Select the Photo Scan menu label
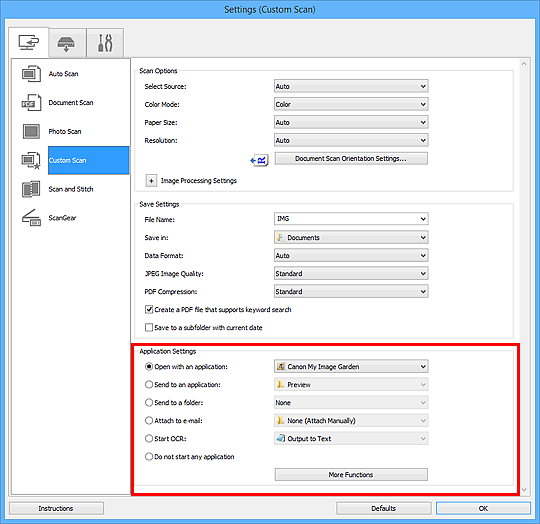The width and height of the screenshot is (540, 524). click(65, 132)
